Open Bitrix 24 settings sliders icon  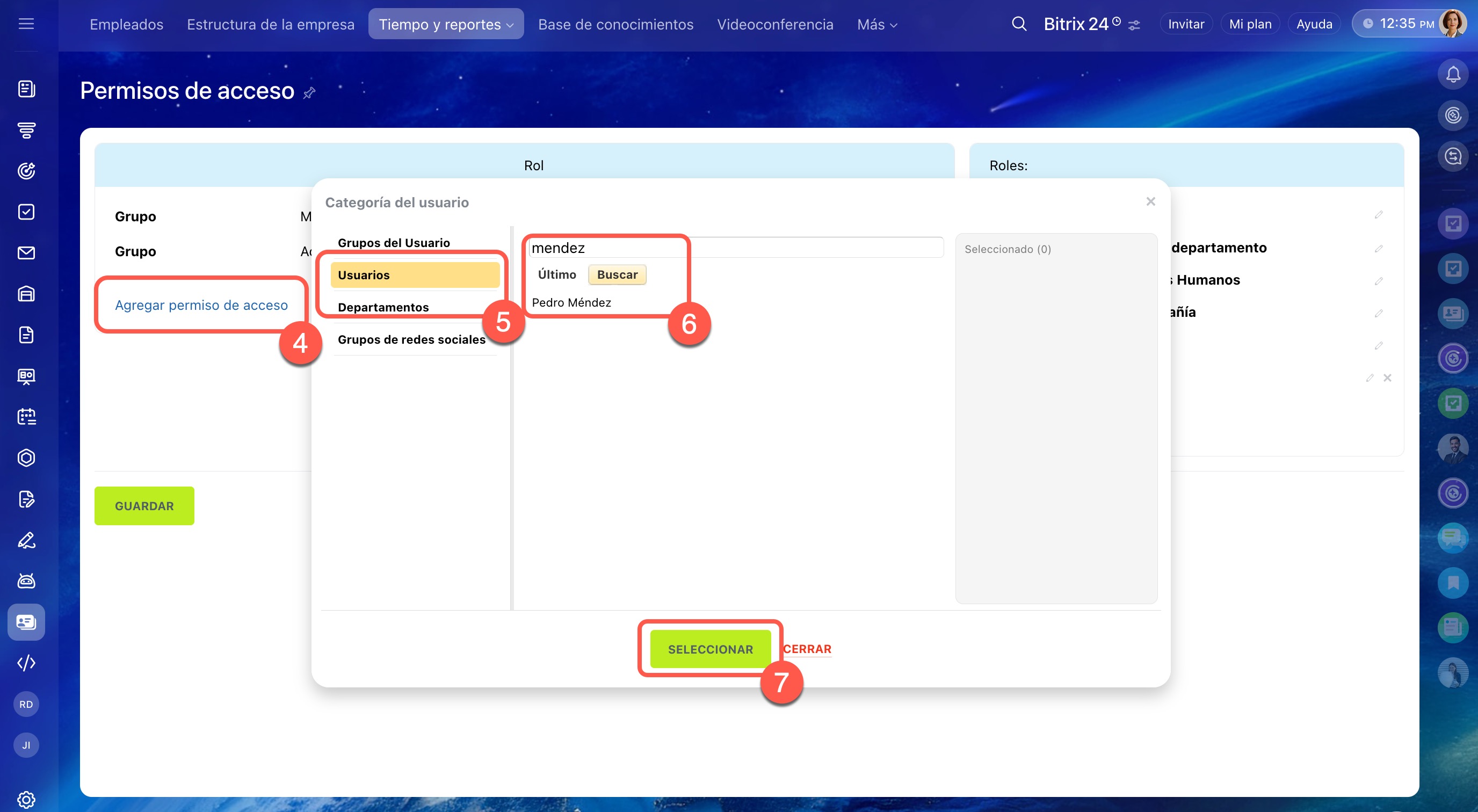tap(1134, 25)
